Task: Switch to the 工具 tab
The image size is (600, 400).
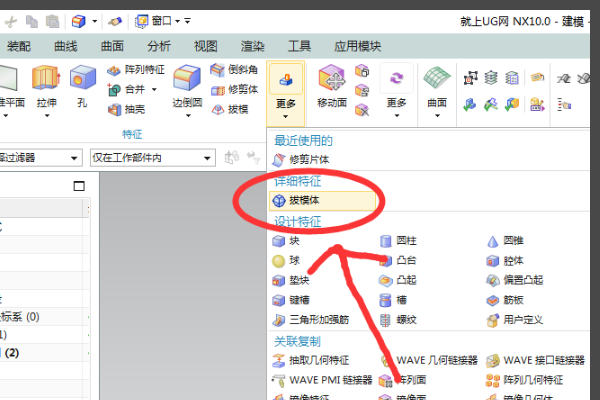Action: click(x=299, y=46)
